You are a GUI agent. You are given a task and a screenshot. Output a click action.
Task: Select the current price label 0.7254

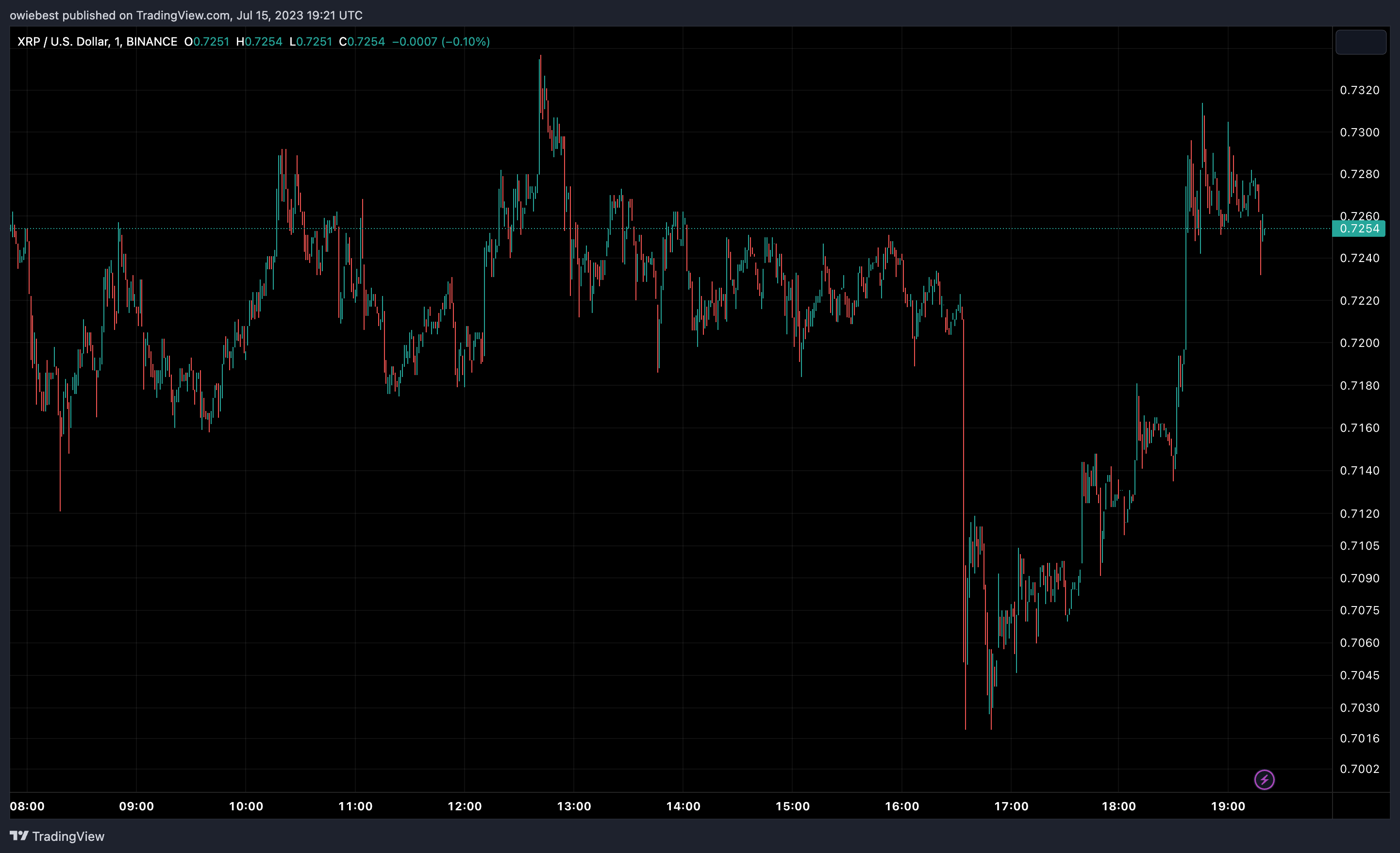click(1359, 229)
